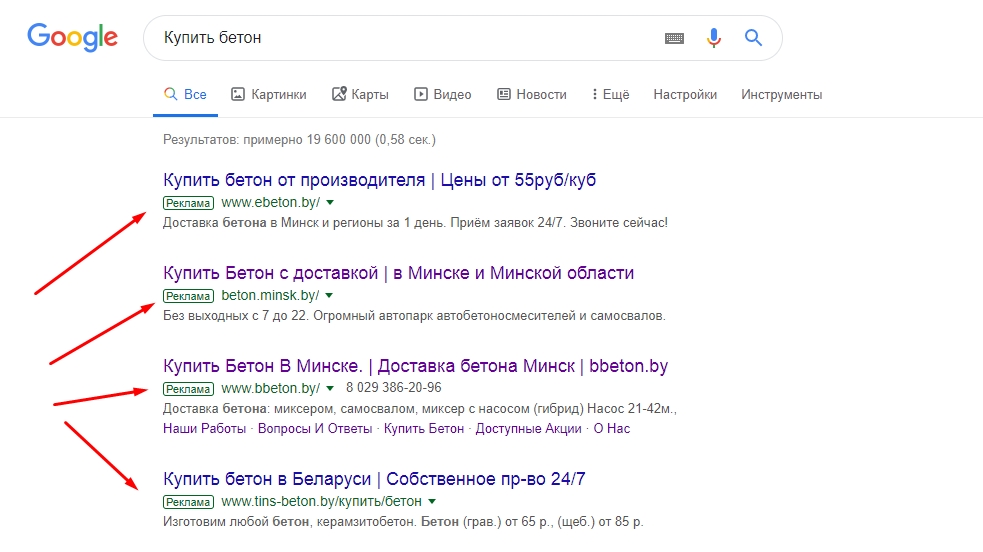983x552 pixels.
Task: Open ad link Купить бетон в Беларуси
Action: click(x=374, y=479)
